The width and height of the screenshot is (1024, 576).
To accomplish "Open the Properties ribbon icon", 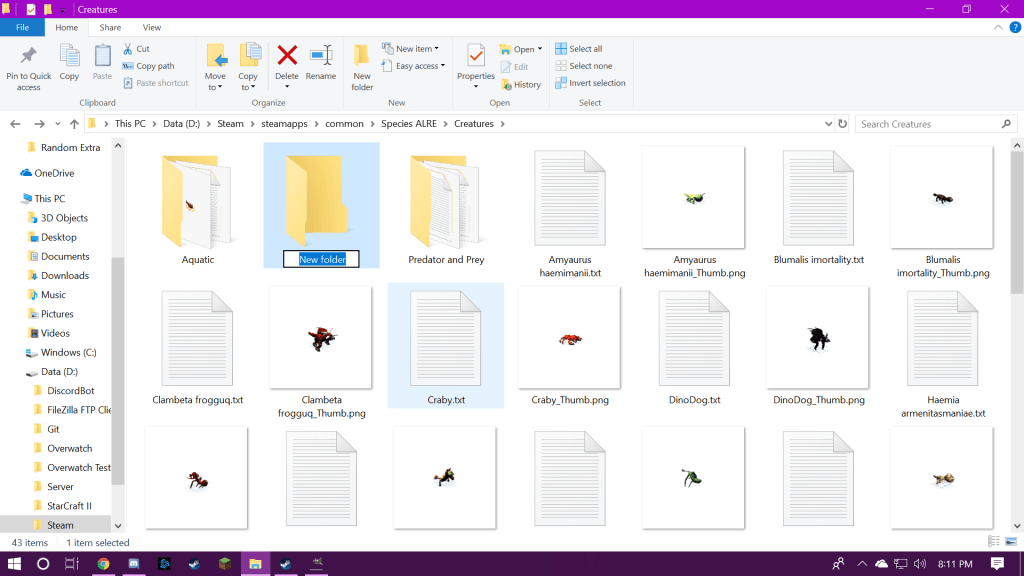I will tap(476, 56).
